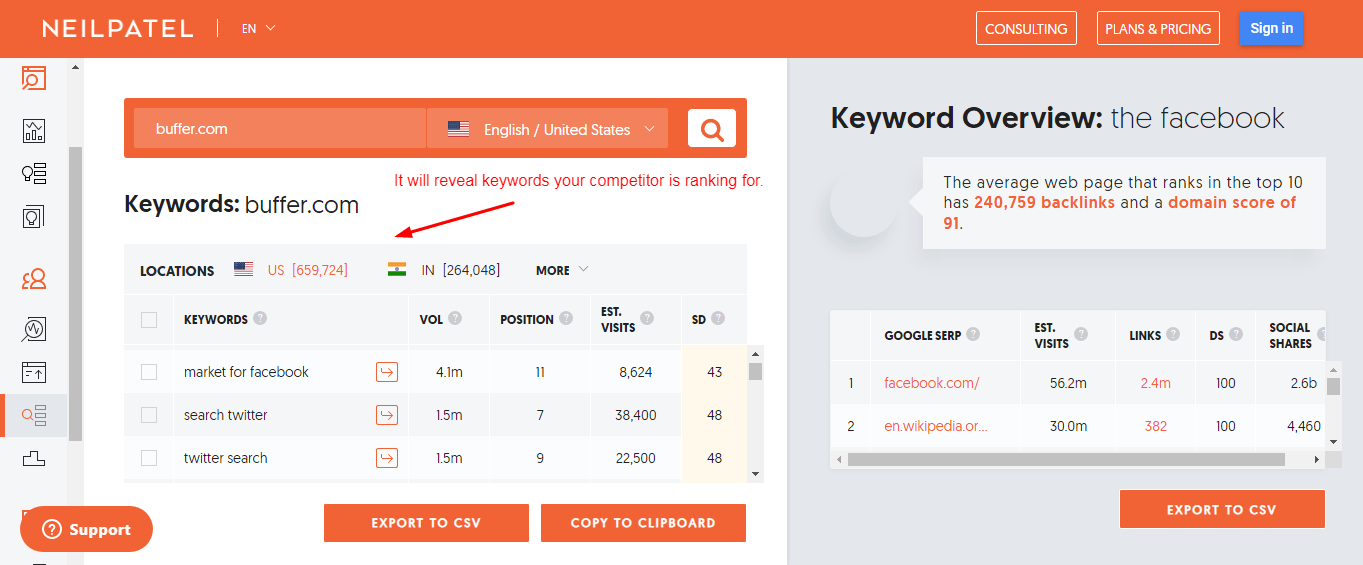
Task: Click arrow icon next to 'search twitter'
Action: coord(386,415)
